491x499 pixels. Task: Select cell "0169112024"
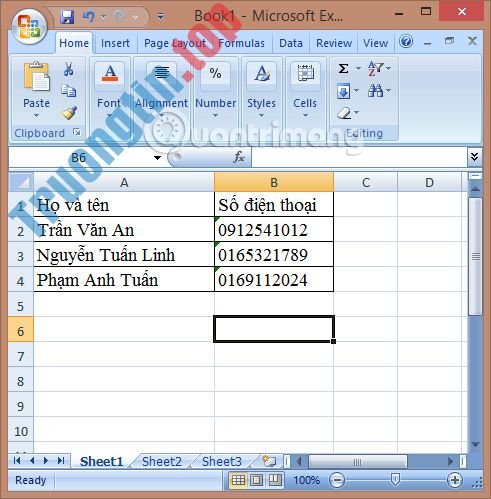click(x=274, y=280)
